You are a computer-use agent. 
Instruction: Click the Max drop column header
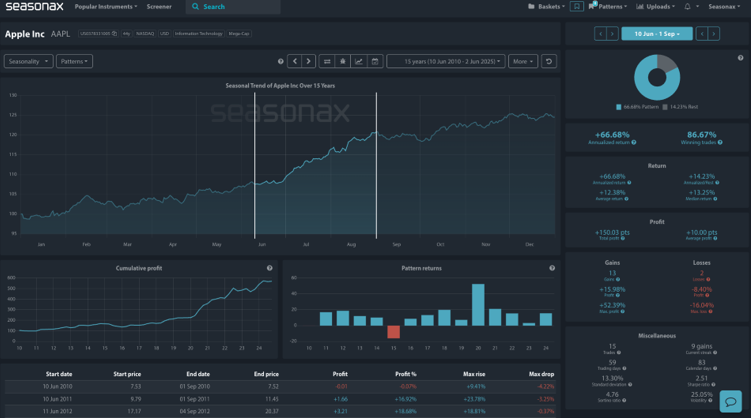541,374
